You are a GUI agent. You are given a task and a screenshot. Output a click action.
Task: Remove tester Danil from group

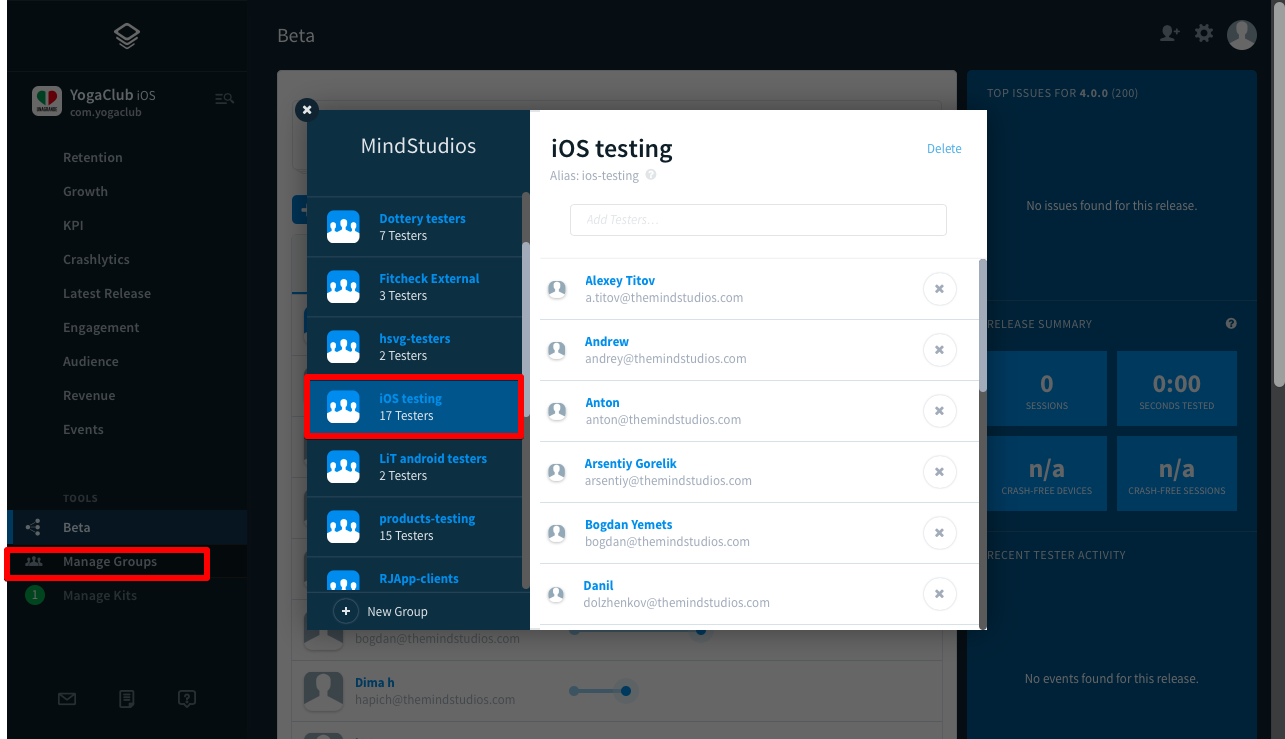939,594
